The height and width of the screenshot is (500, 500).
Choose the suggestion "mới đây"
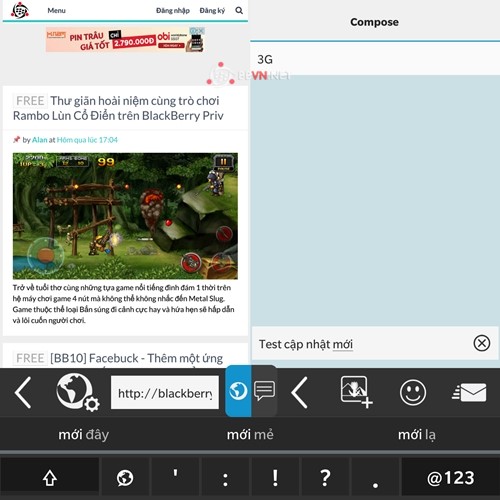click(x=83, y=435)
